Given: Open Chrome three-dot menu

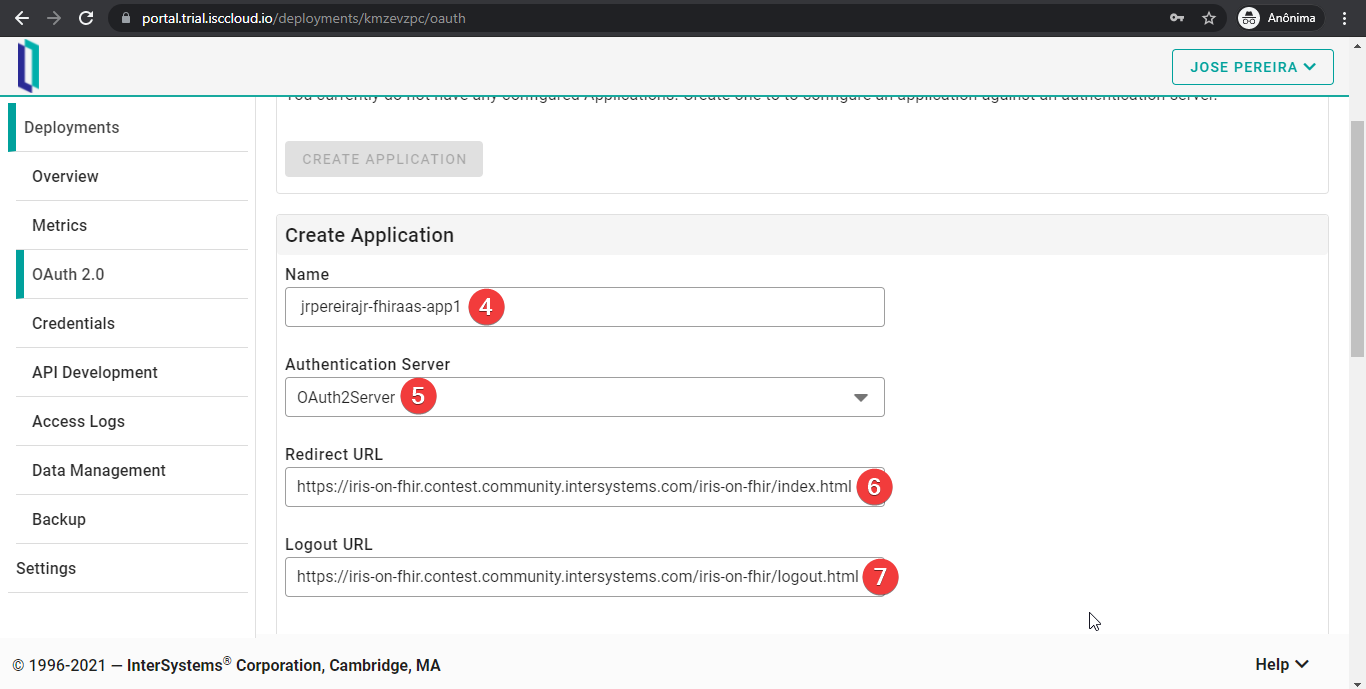Looking at the screenshot, I should (1346, 18).
